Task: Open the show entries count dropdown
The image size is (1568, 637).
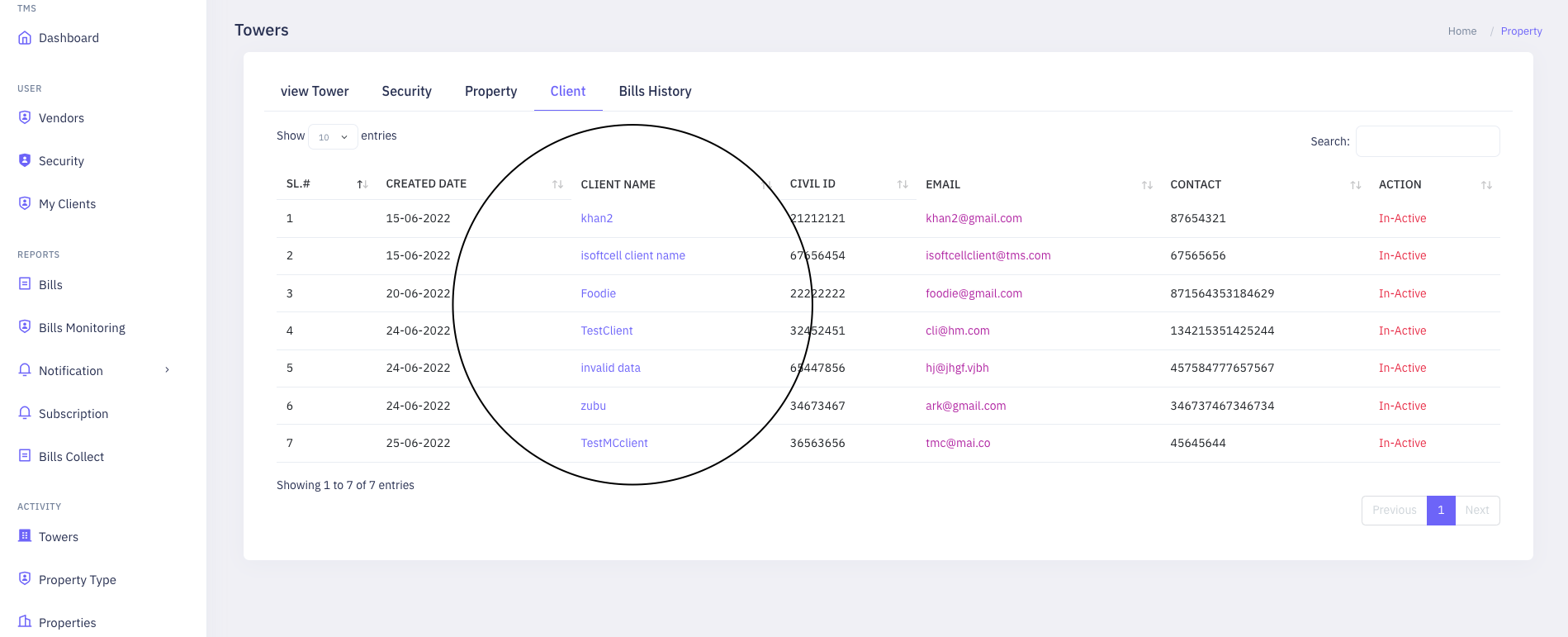Action: tap(333, 137)
